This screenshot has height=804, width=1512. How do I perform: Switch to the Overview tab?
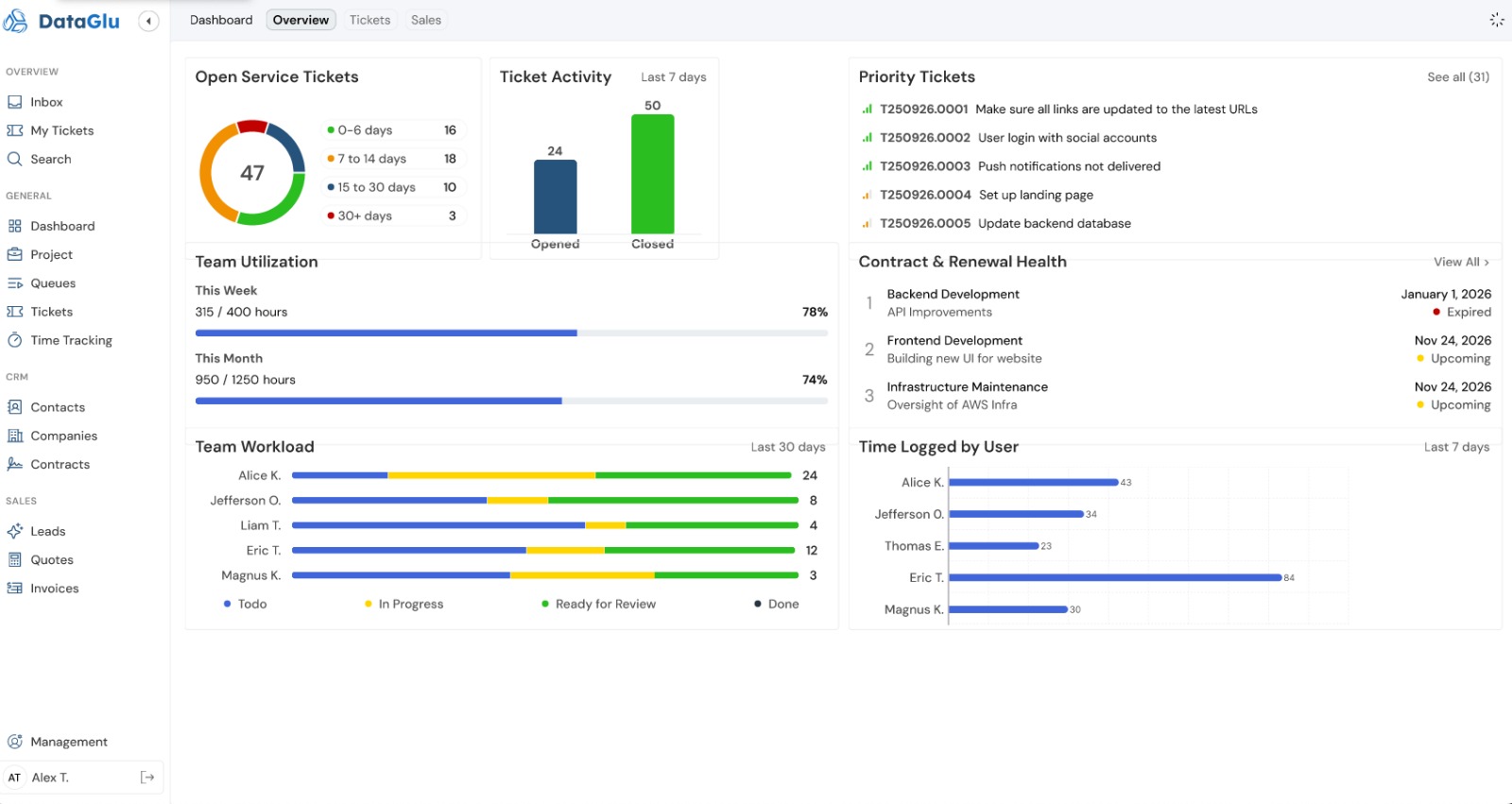coord(301,20)
